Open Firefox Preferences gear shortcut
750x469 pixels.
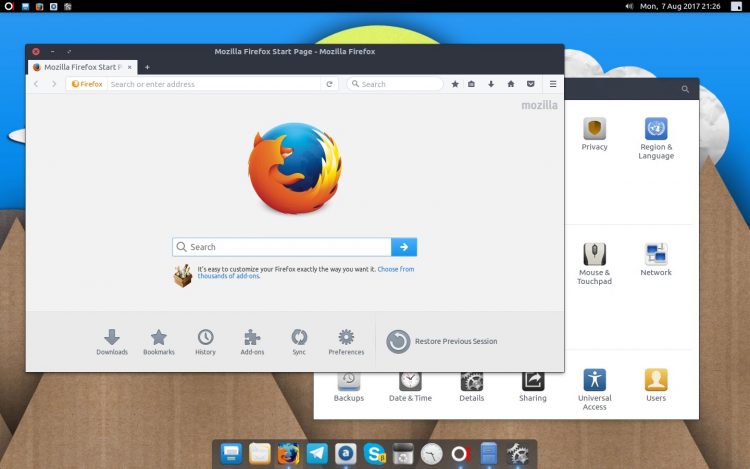click(346, 340)
